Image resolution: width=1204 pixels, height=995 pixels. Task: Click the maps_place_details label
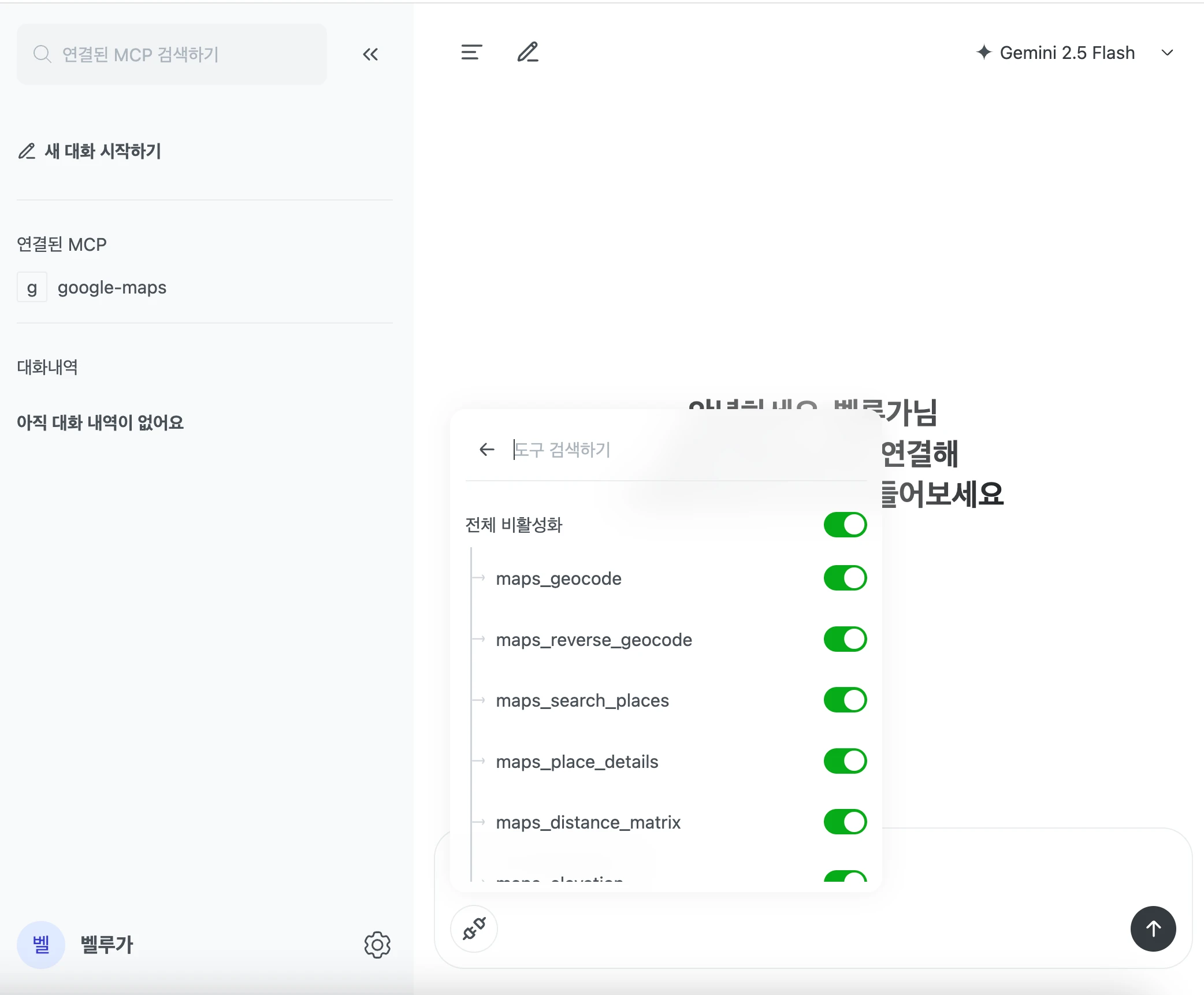pyautogui.click(x=577, y=762)
